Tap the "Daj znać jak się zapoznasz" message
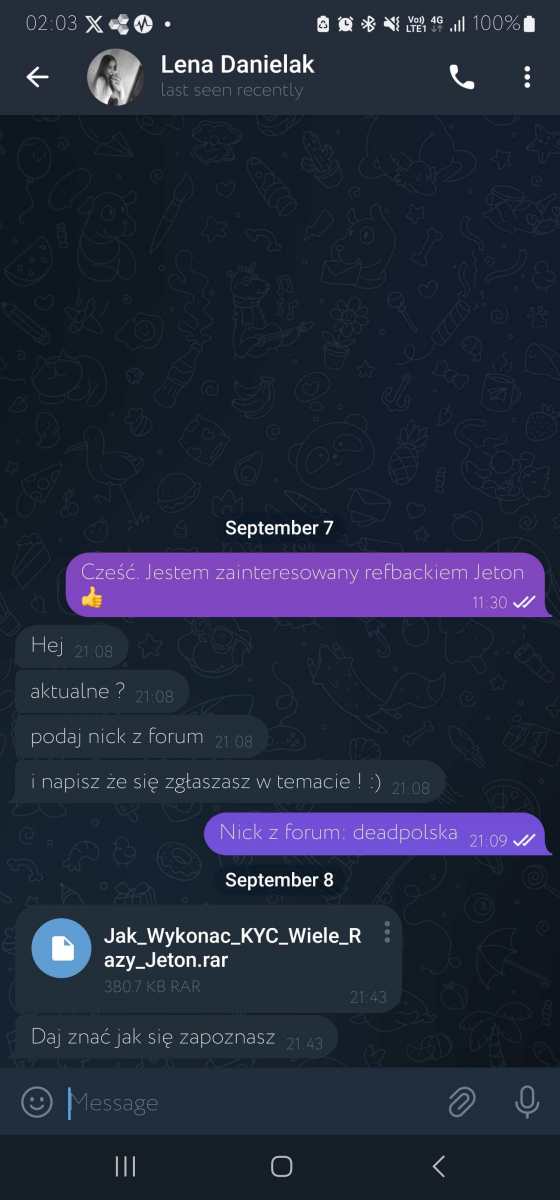The height and width of the screenshot is (1200, 560). [x=176, y=1037]
